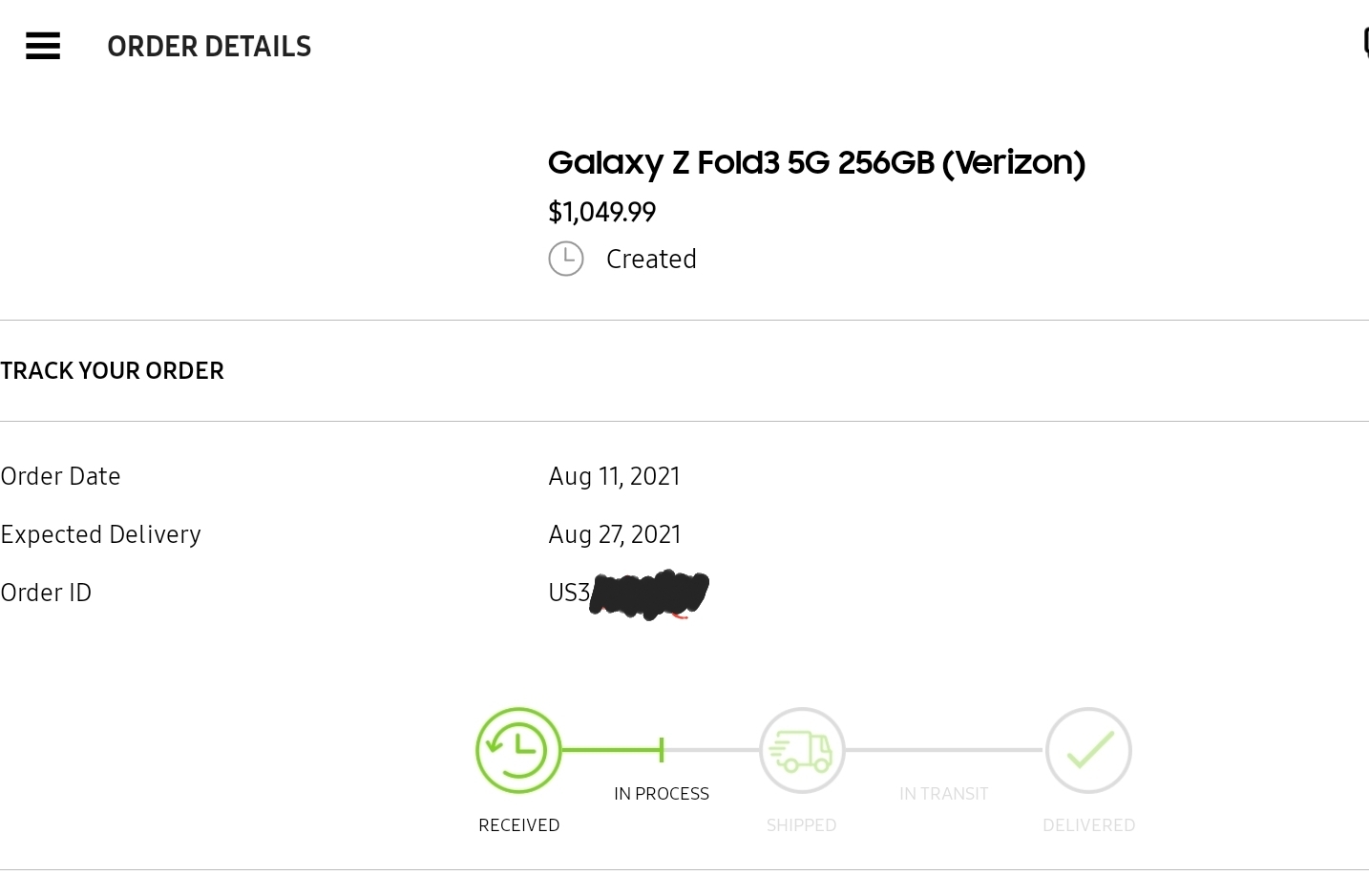Click the Galaxy Z Fold3 5G product title

(816, 163)
